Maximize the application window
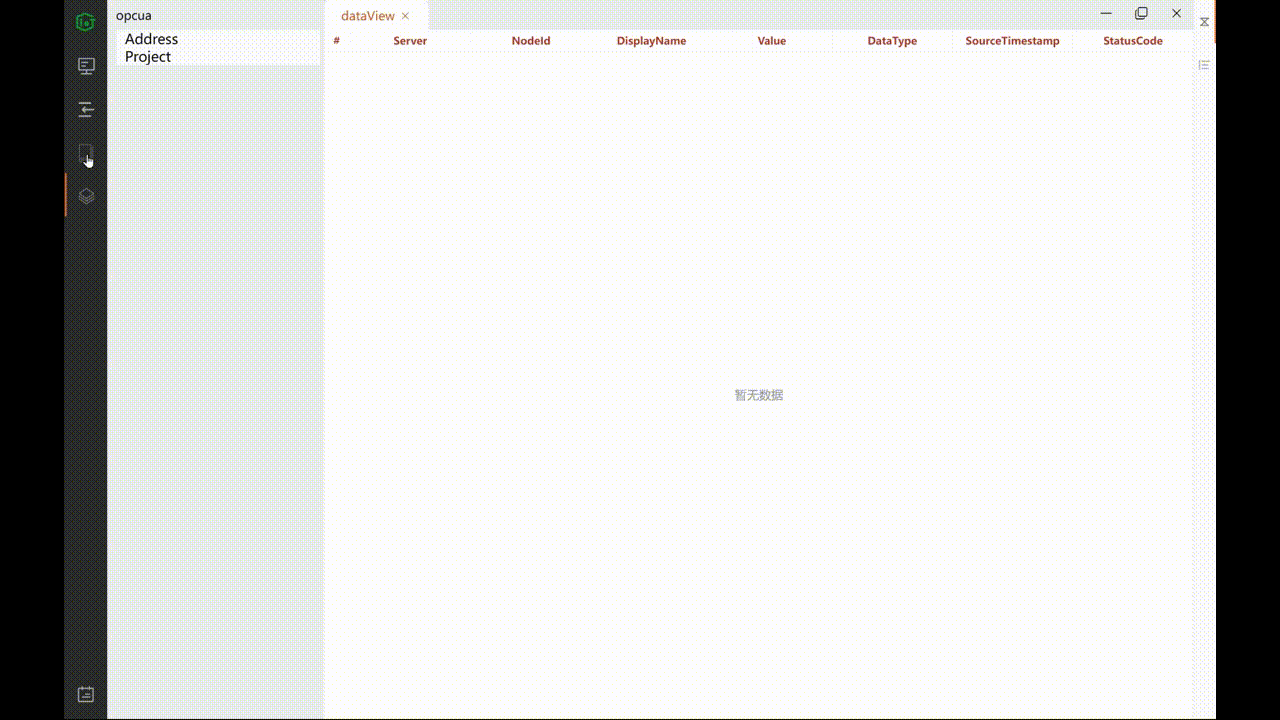The image size is (1280, 720). [x=1141, y=13]
